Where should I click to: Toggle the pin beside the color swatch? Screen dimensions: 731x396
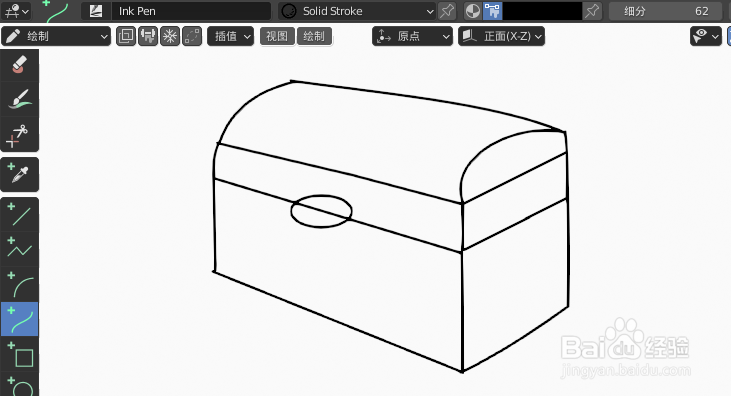point(592,11)
